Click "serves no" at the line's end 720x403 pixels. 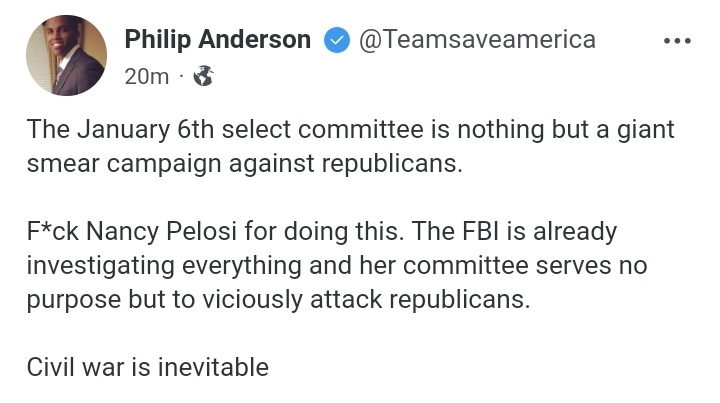click(591, 266)
